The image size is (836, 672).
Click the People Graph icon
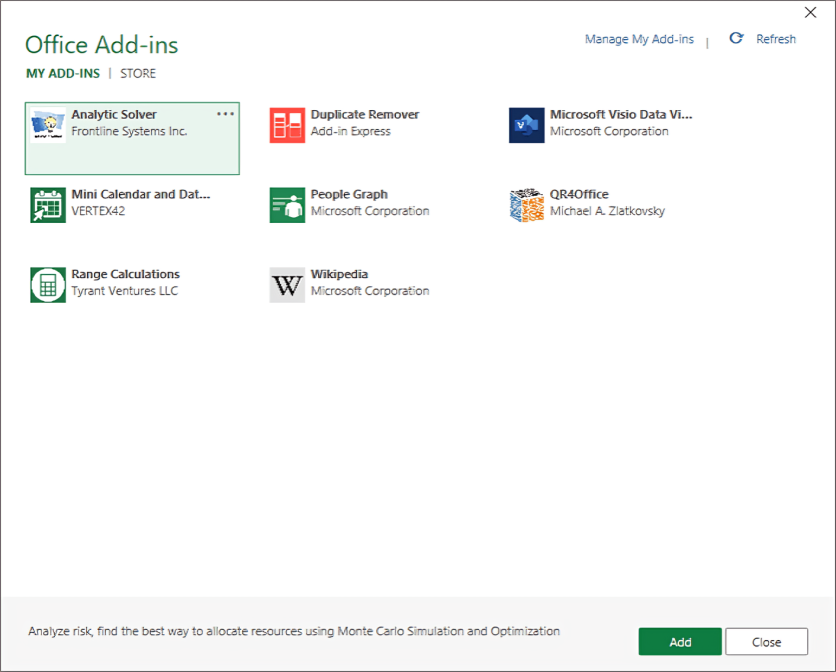coord(287,205)
